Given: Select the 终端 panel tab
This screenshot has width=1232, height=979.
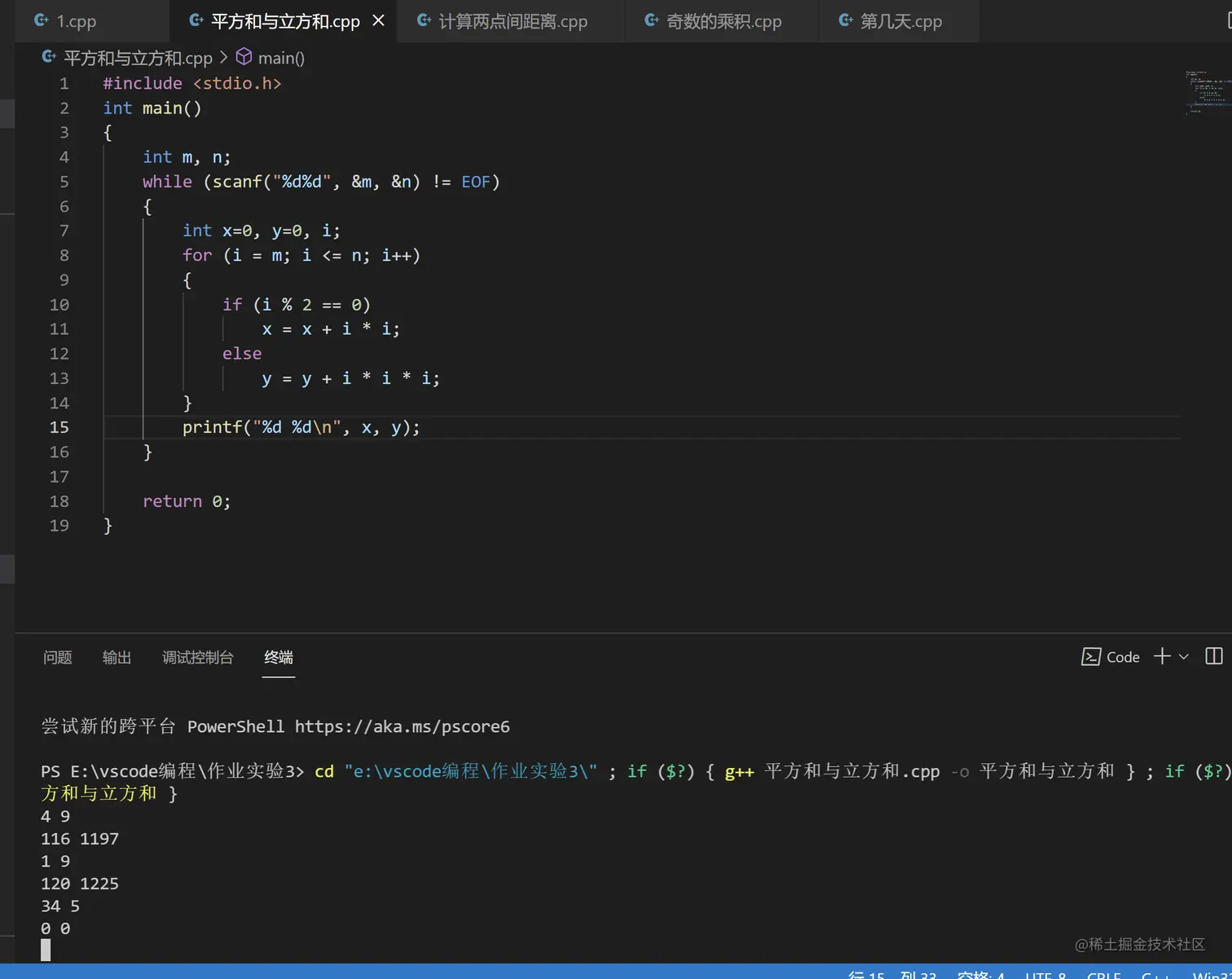Looking at the screenshot, I should pyautogui.click(x=279, y=657).
